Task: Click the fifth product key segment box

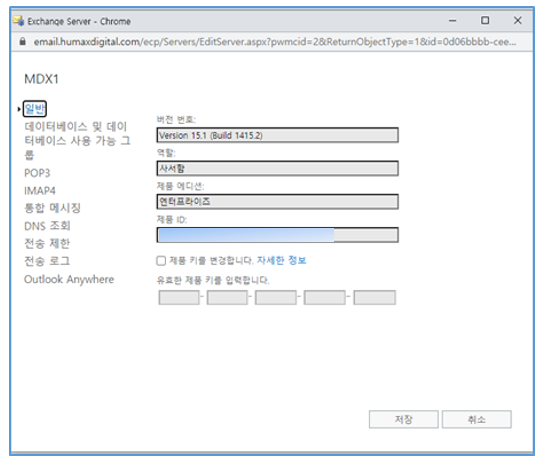Action: point(375,298)
